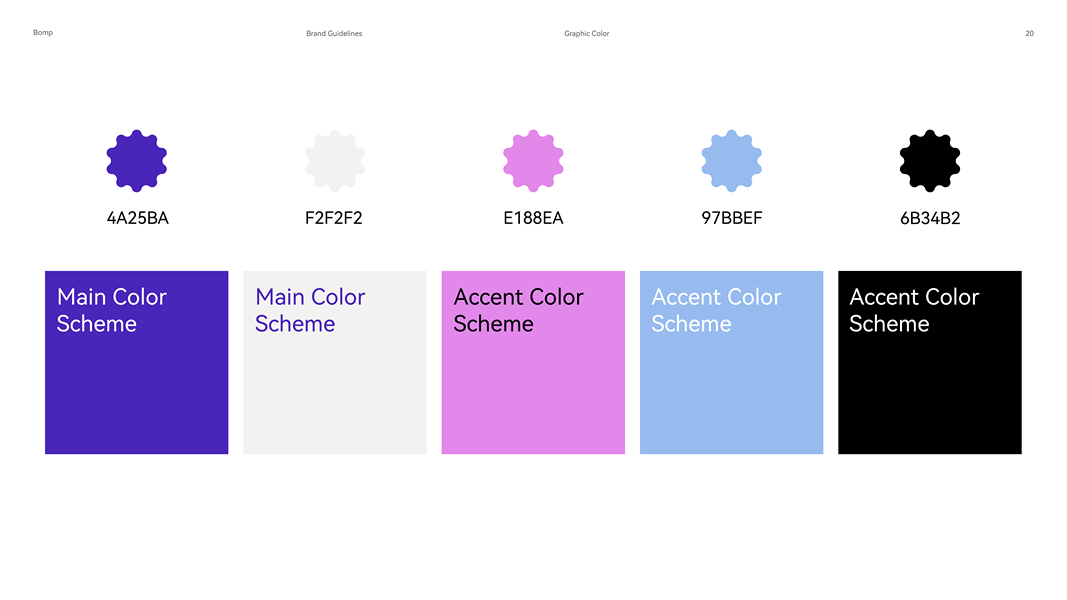This screenshot has width=1067, height=600.
Task: Select the F2F2F2 hex code text
Action: [x=334, y=218]
